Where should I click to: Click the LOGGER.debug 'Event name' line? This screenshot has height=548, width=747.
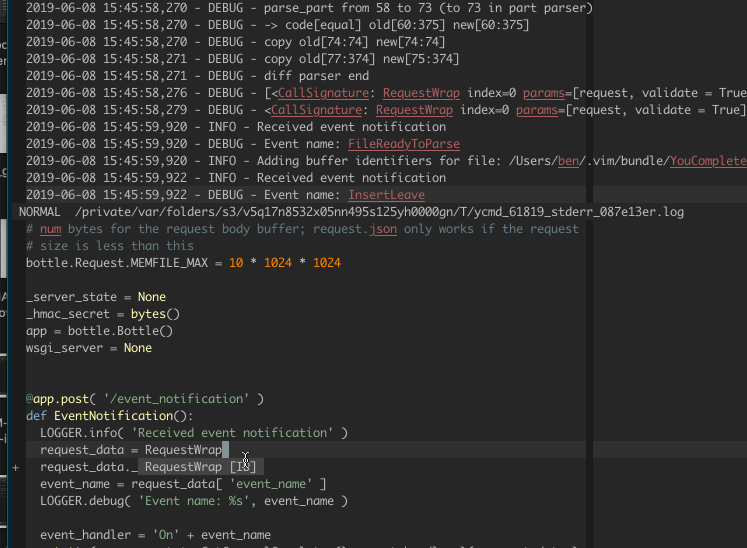pyautogui.click(x=194, y=501)
